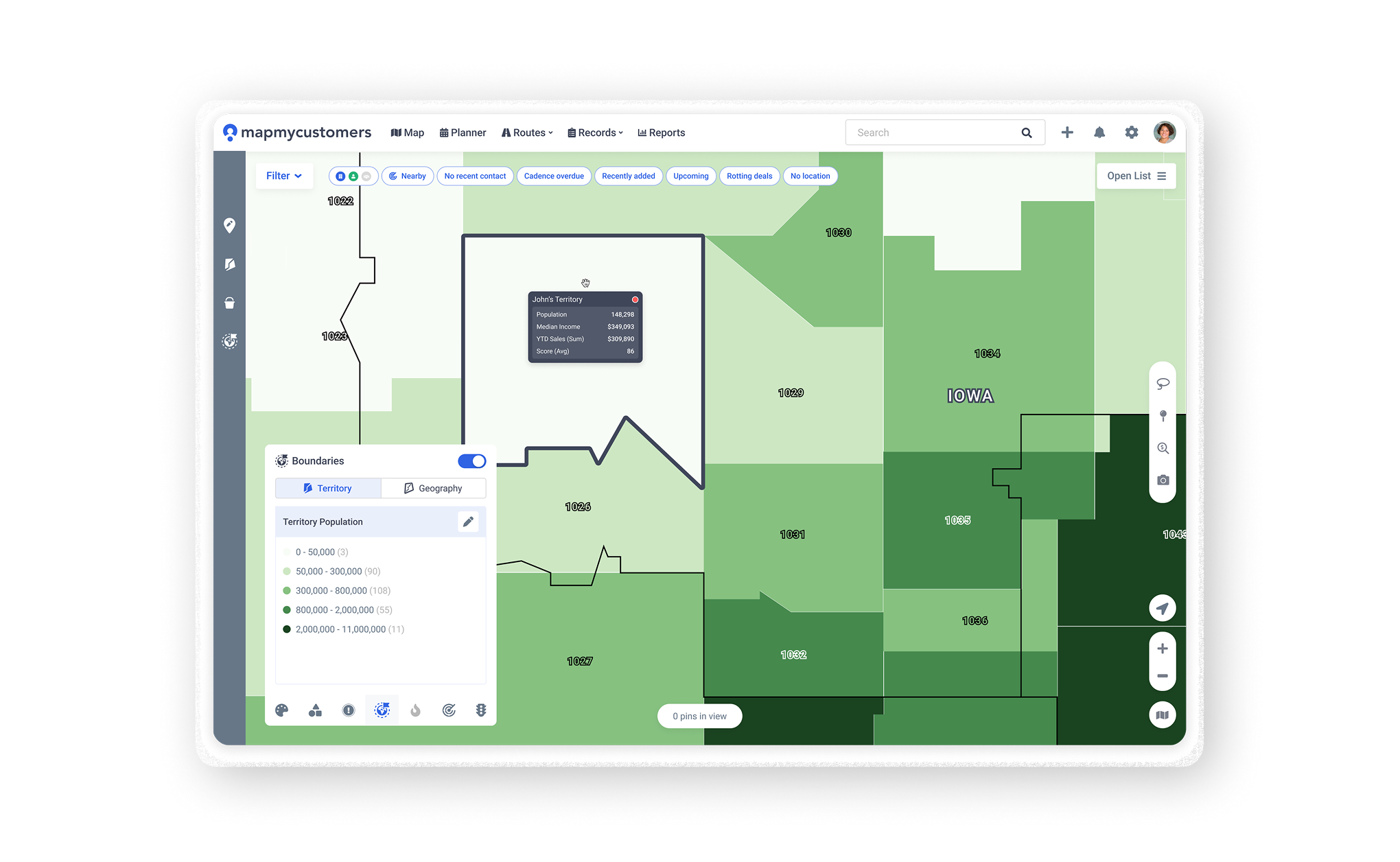The width and height of the screenshot is (1400, 862).
Task: Click the 2,000,000 - 11,000,000 legend swatch
Action: pos(287,629)
